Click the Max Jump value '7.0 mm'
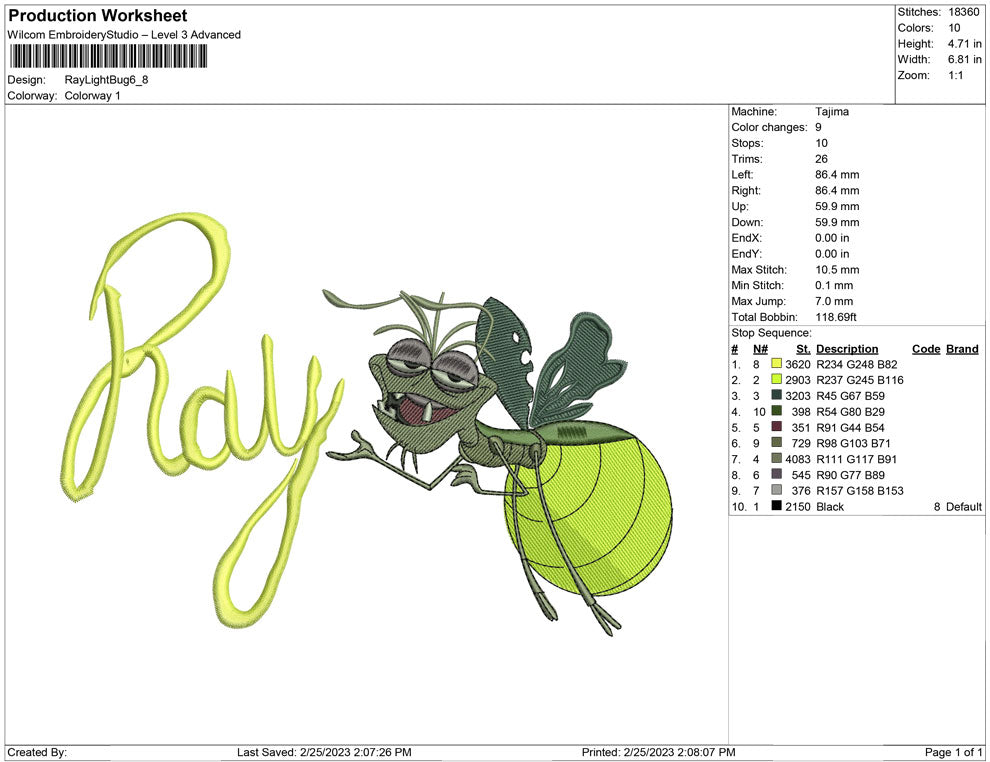This screenshot has height=762, width=990. (833, 301)
